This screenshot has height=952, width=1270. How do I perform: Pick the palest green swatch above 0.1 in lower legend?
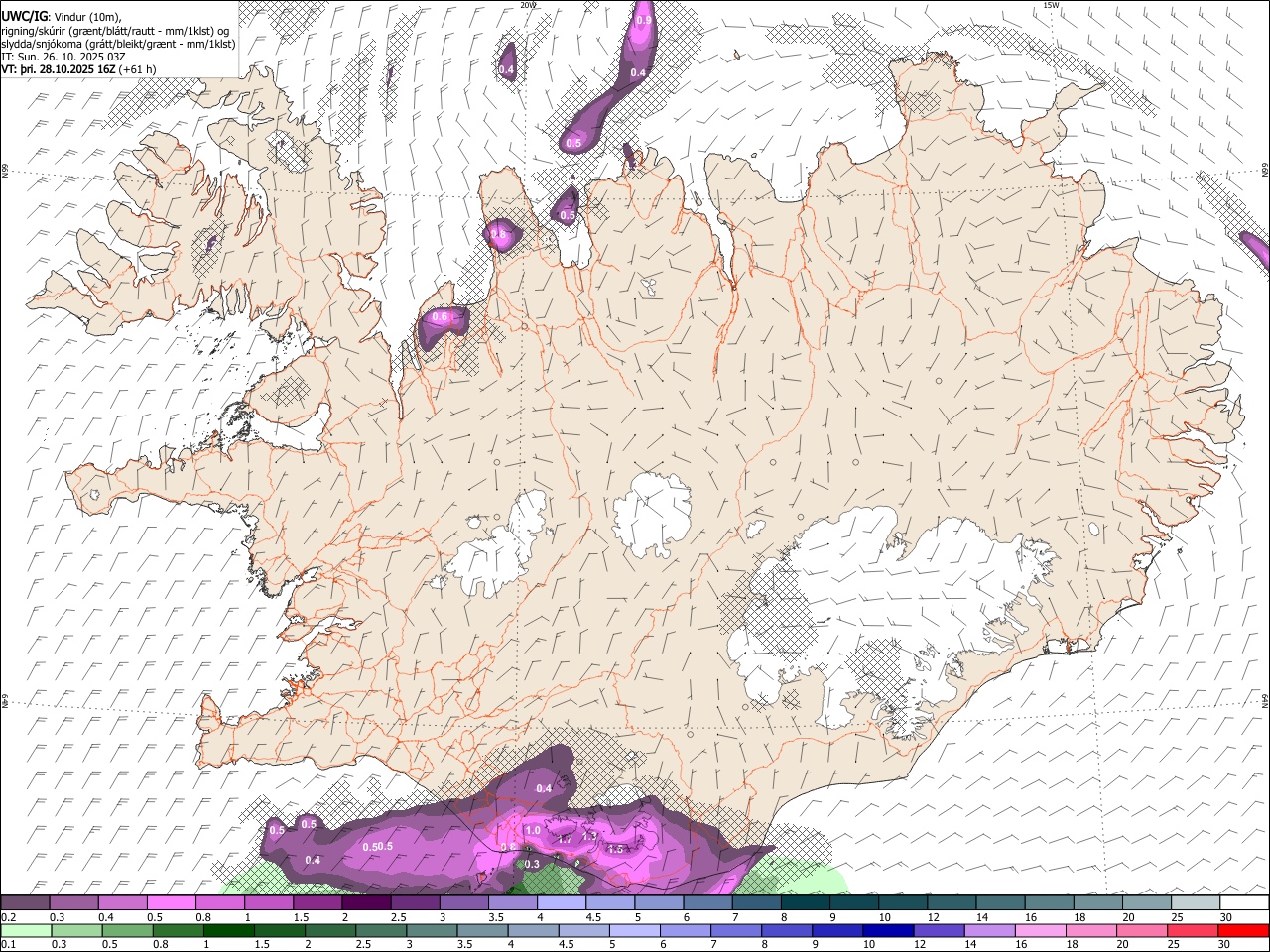[x=26, y=930]
